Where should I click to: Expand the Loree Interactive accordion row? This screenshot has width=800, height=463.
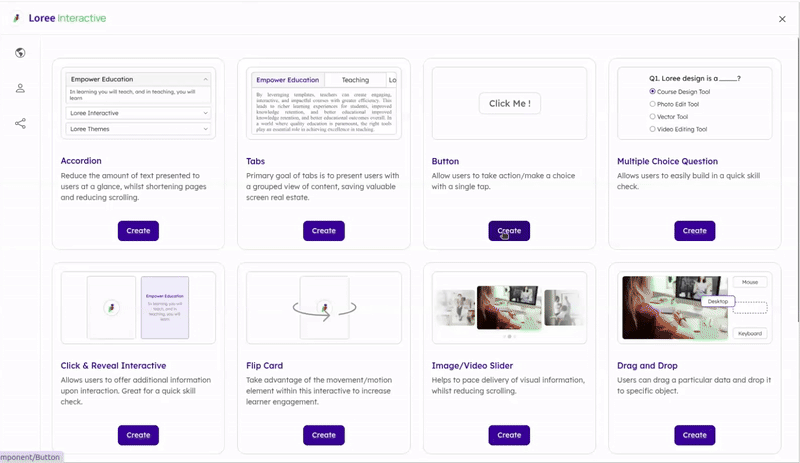coord(138,113)
